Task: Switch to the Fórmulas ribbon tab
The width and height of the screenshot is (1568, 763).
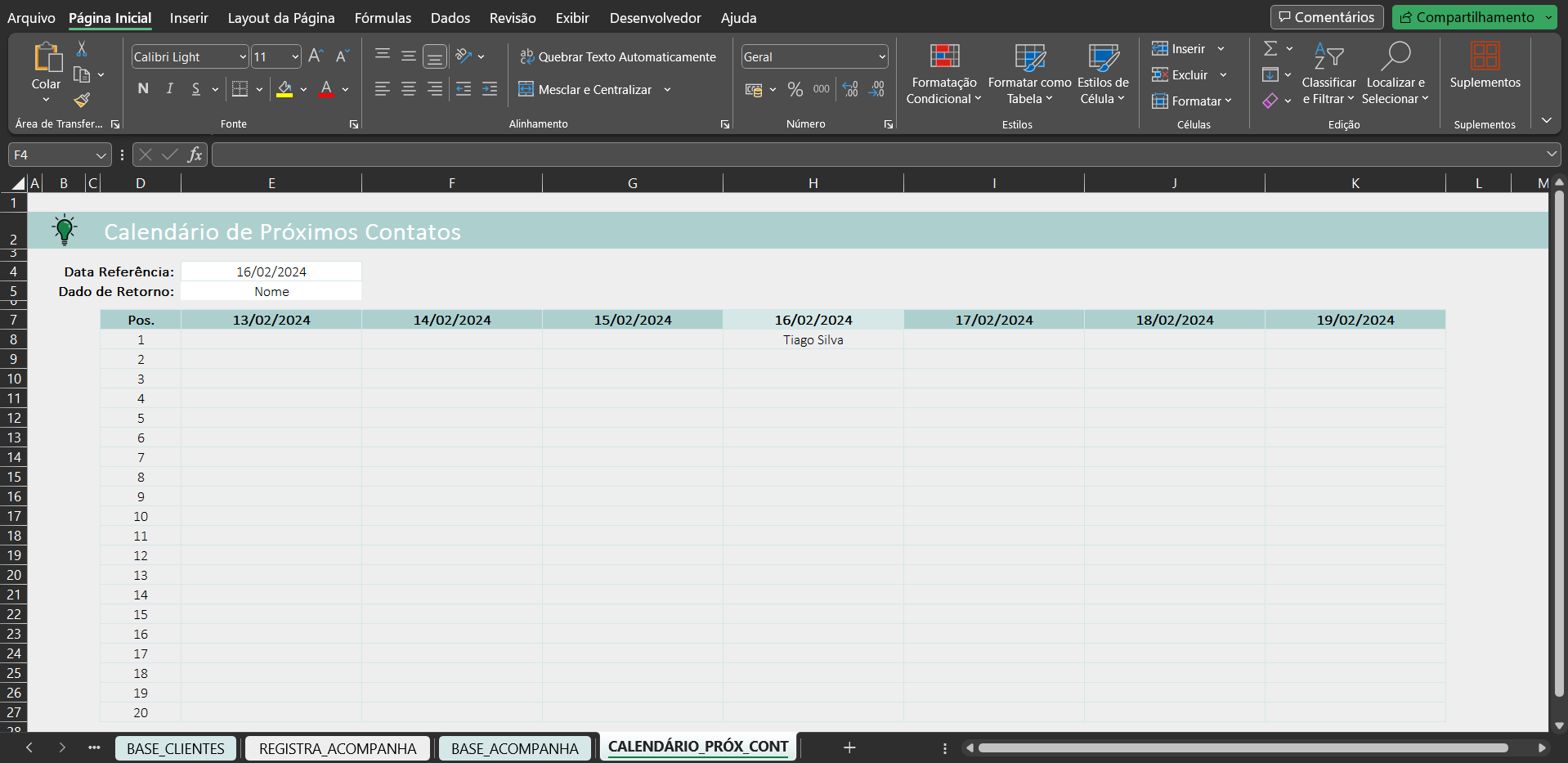Action: point(383,17)
